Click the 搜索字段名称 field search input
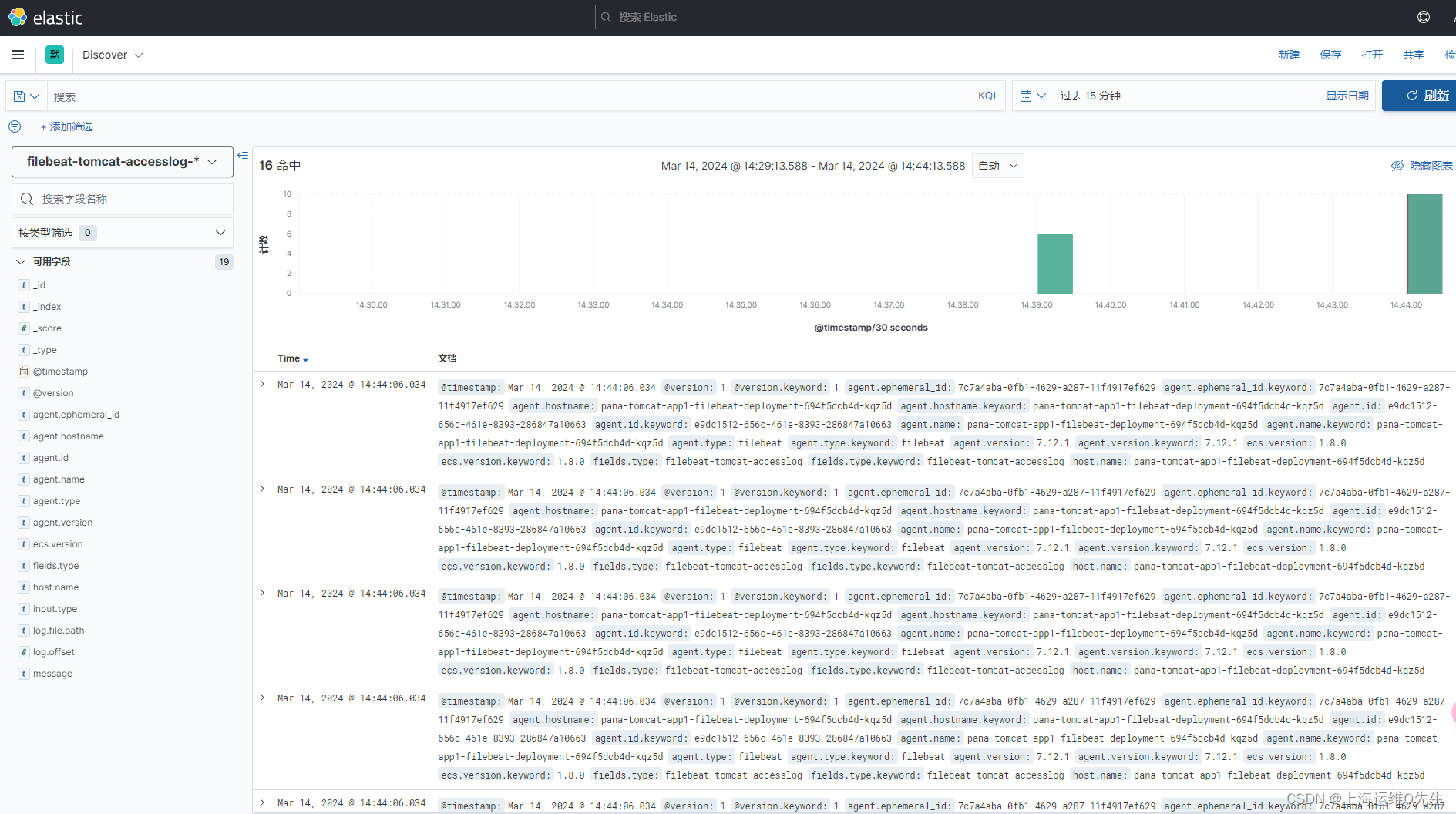Viewport: 1456px width, 814px height. click(123, 199)
